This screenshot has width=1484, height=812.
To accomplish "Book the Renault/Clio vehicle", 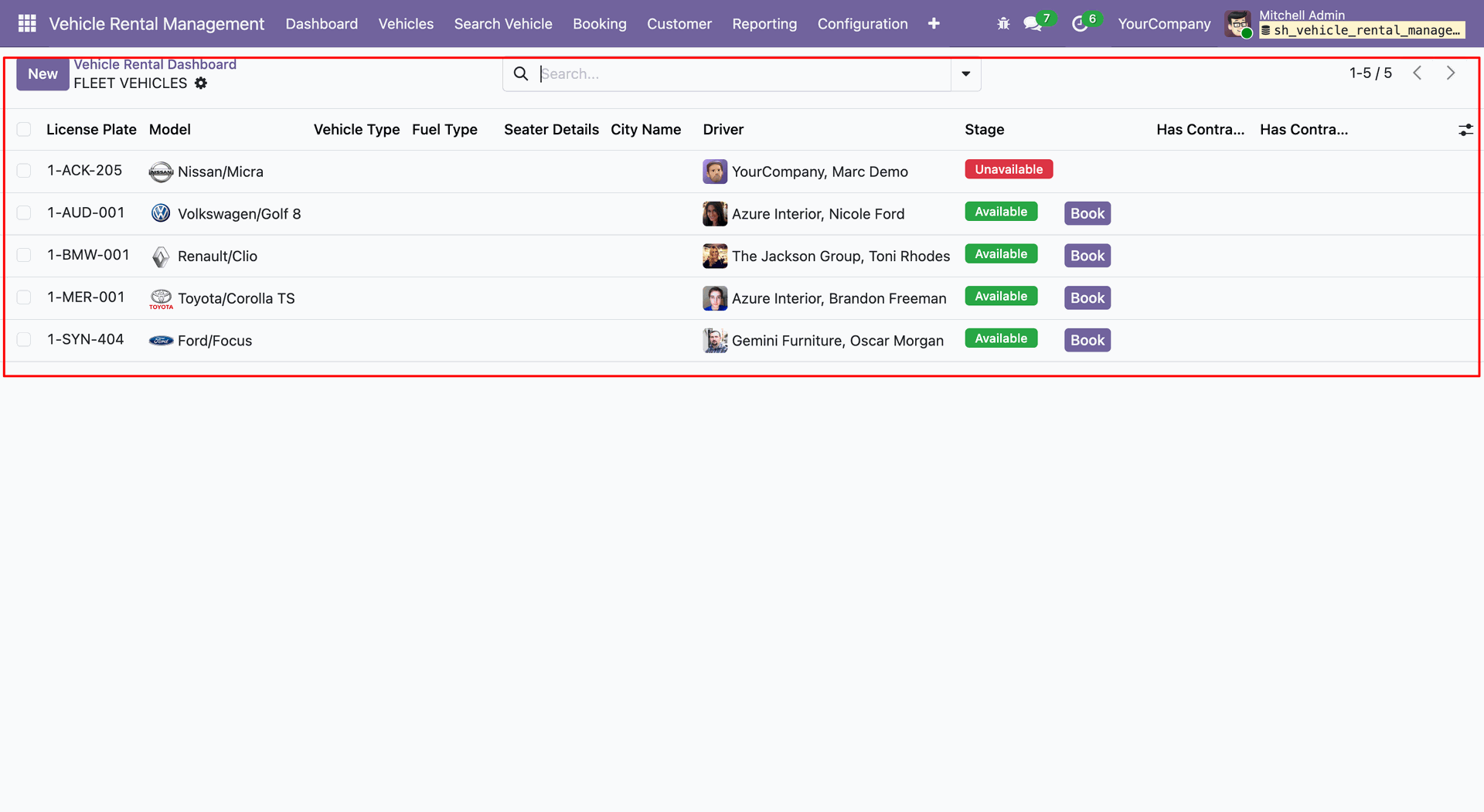I will (x=1087, y=256).
